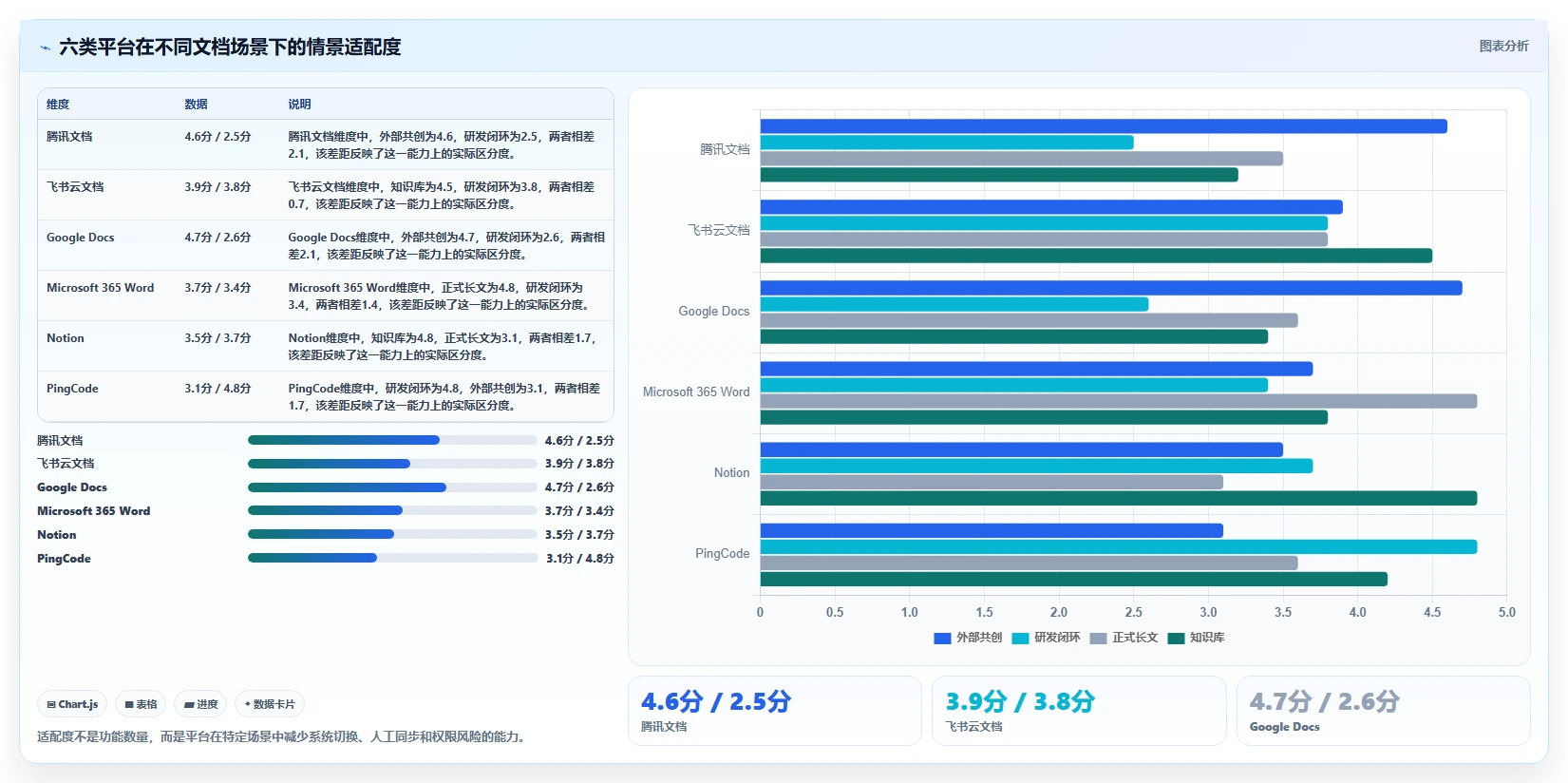The image size is (1568, 783).
Task: Click the gray 正式长文 bar for Microsoft 365 Word
Action: [1119, 401]
